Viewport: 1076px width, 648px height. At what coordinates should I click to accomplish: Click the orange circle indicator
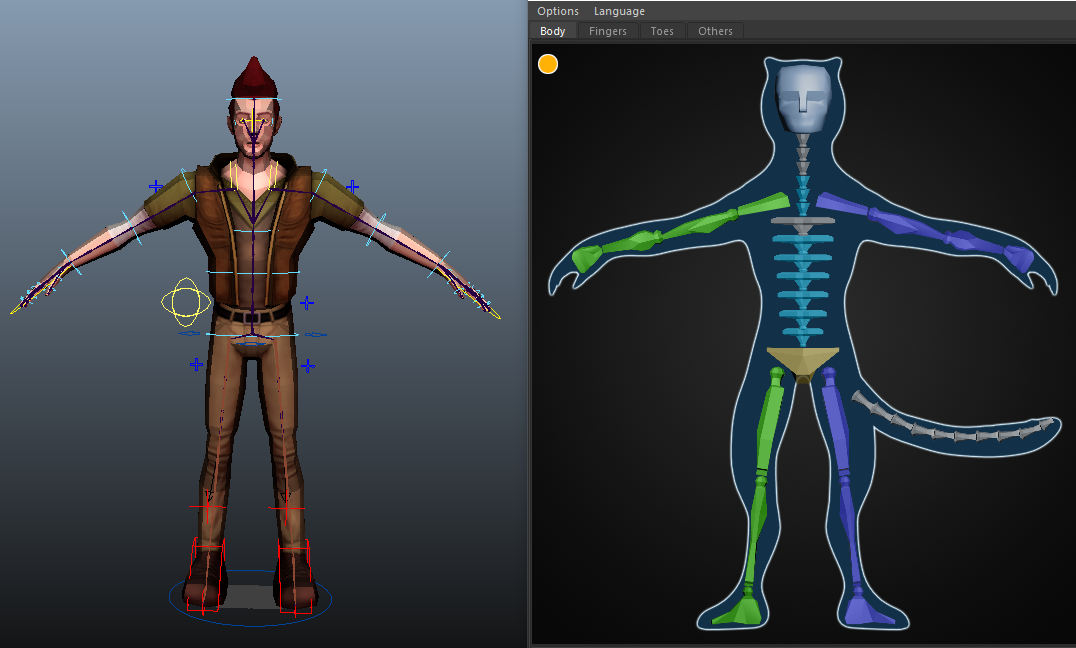pyautogui.click(x=548, y=64)
